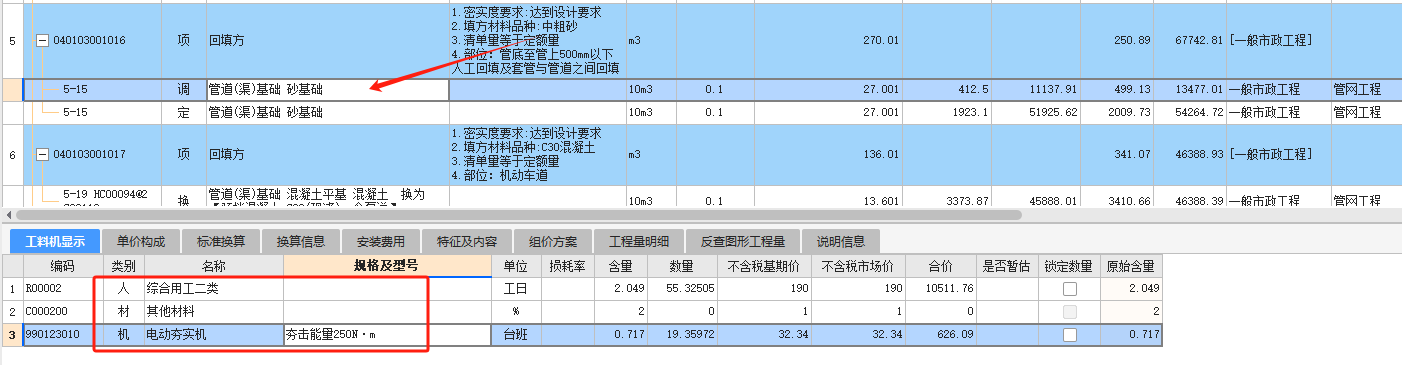The image size is (1402, 365).
Task: Collapse the 040103001016 item row
Action: pyautogui.click(x=42, y=41)
